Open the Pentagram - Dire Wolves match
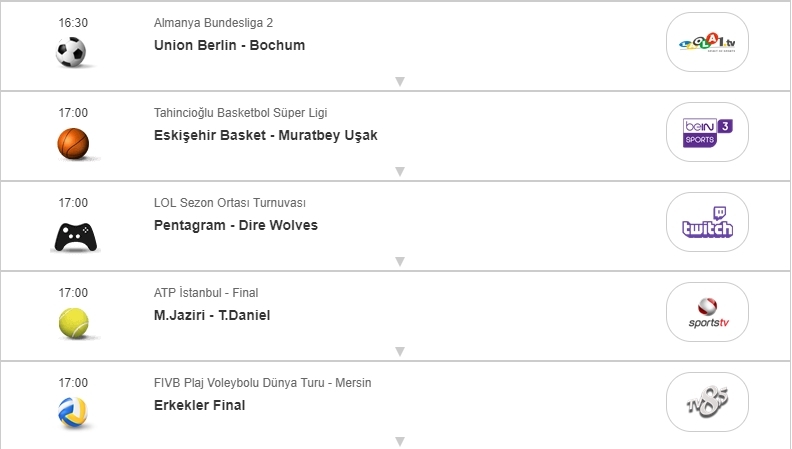792x449 pixels. coord(236,225)
